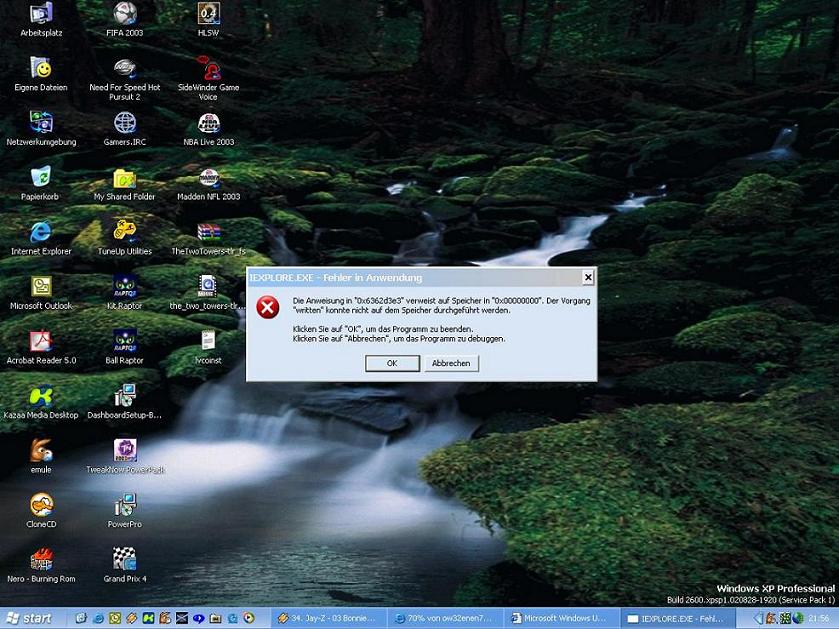The width and height of the screenshot is (839, 629).
Task: Select TheTwoTowers-tlr_fs archive icon
Action: tap(208, 237)
